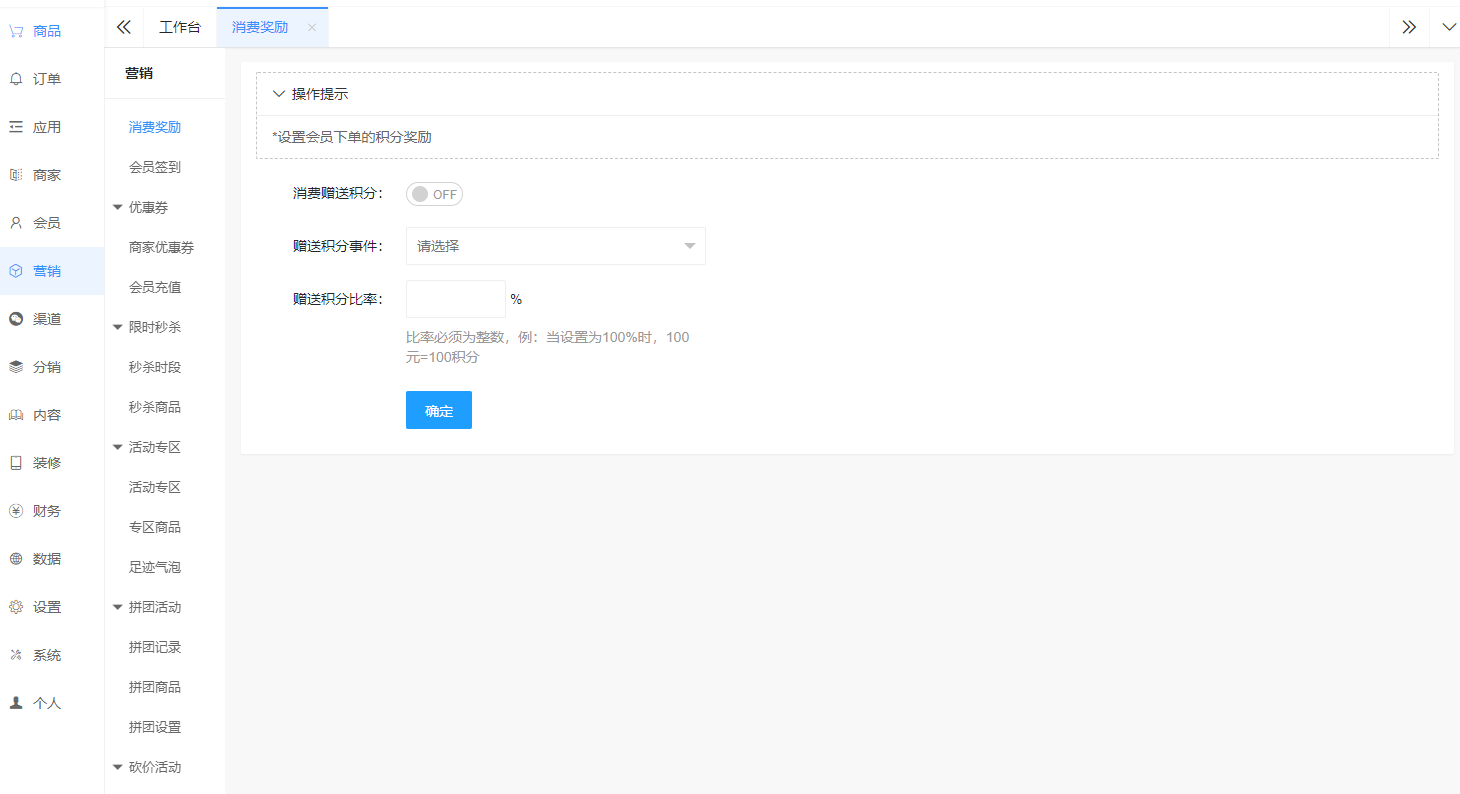Click the blue 确定 button
Screen dimensions: 1460x794
(x=439, y=410)
